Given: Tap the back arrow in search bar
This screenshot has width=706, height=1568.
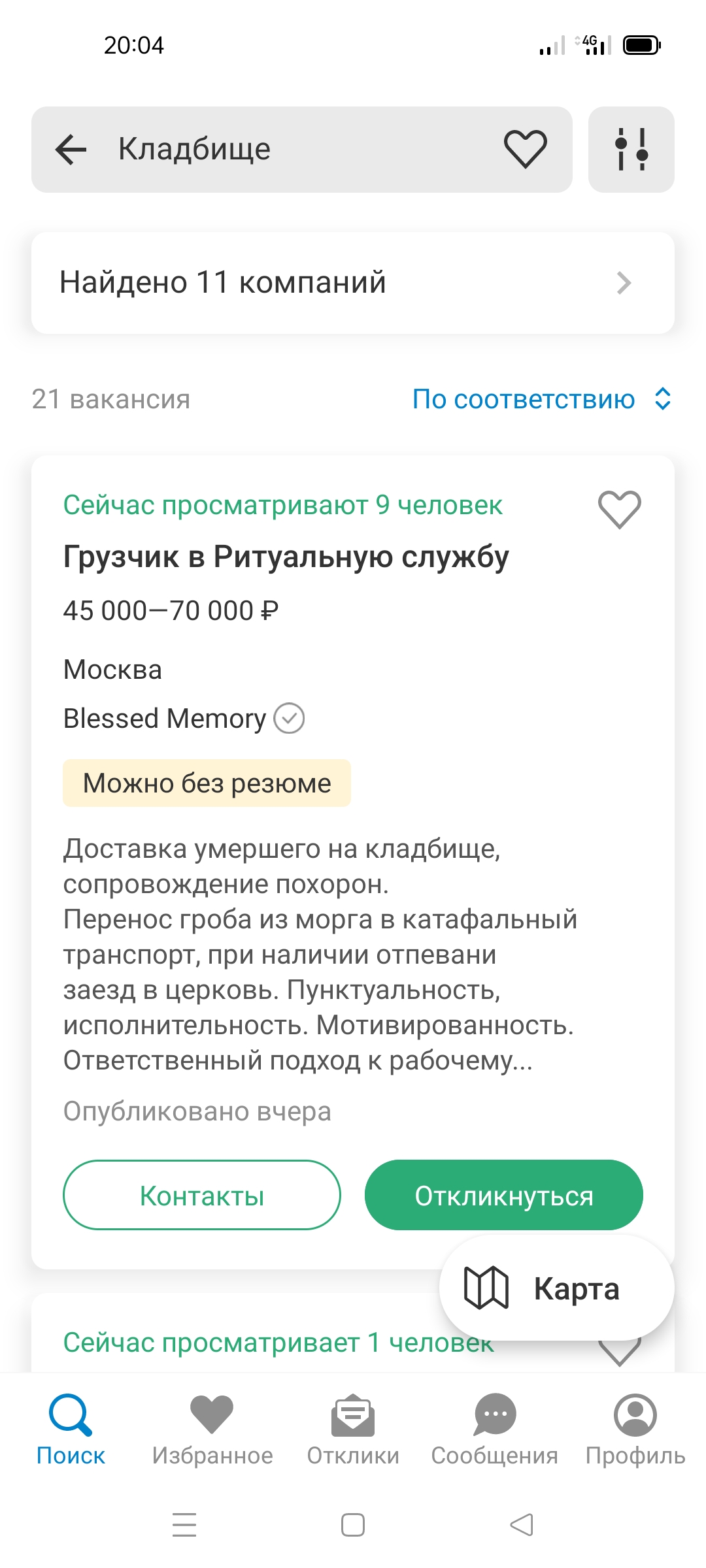Looking at the screenshot, I should click(x=71, y=149).
